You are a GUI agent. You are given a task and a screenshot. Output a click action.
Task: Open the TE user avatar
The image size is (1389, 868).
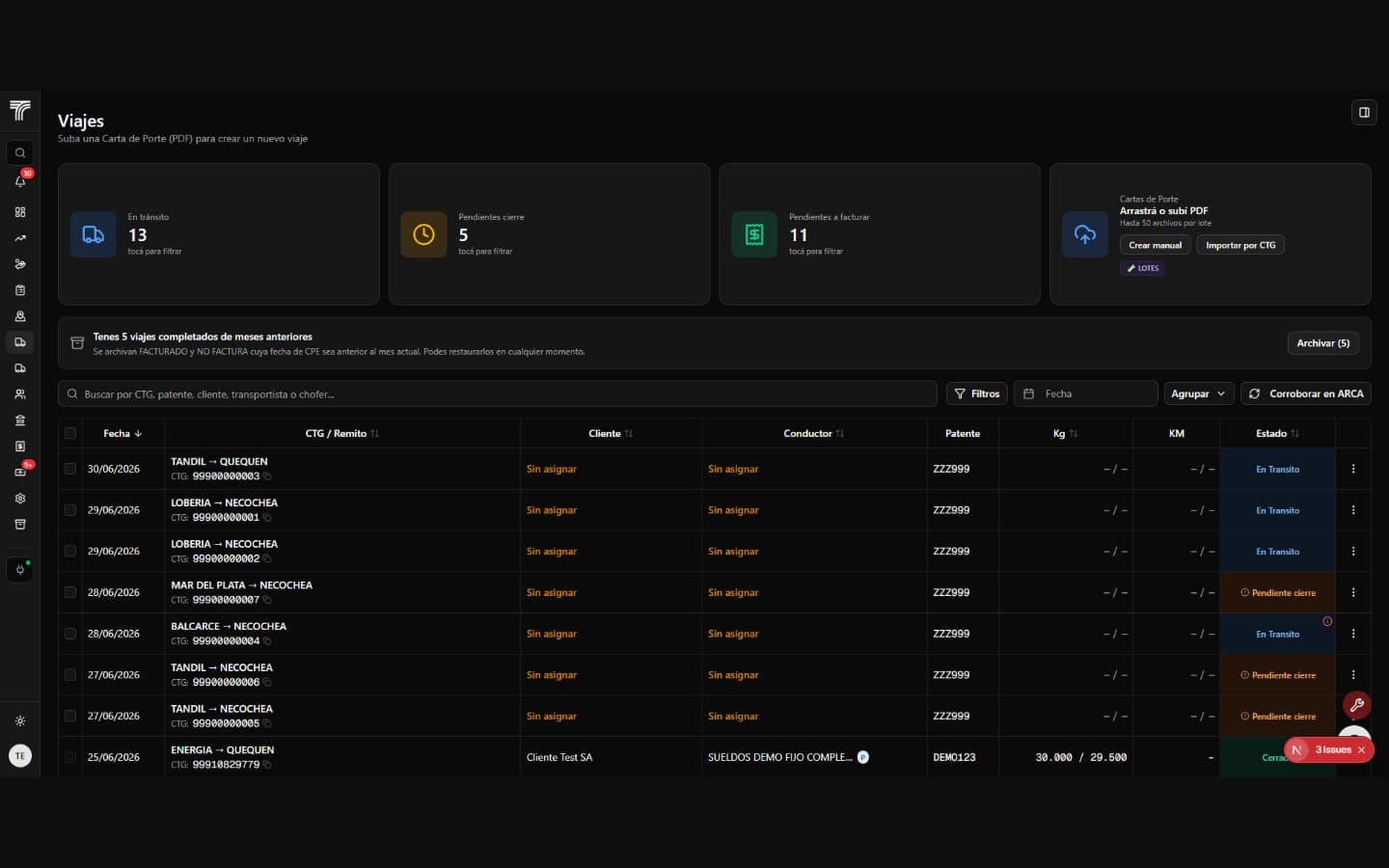19,756
